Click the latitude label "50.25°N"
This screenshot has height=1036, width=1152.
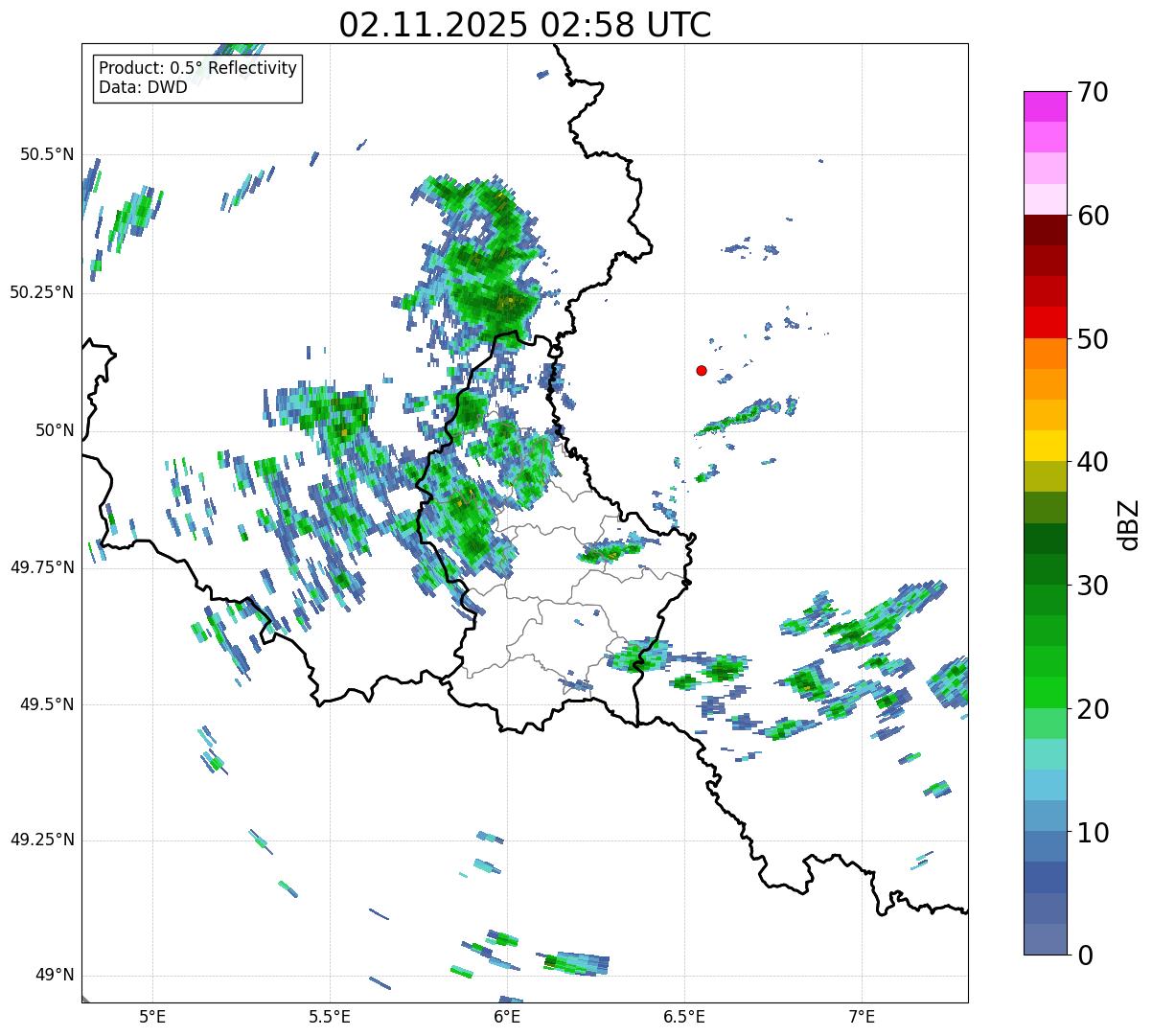(42, 292)
